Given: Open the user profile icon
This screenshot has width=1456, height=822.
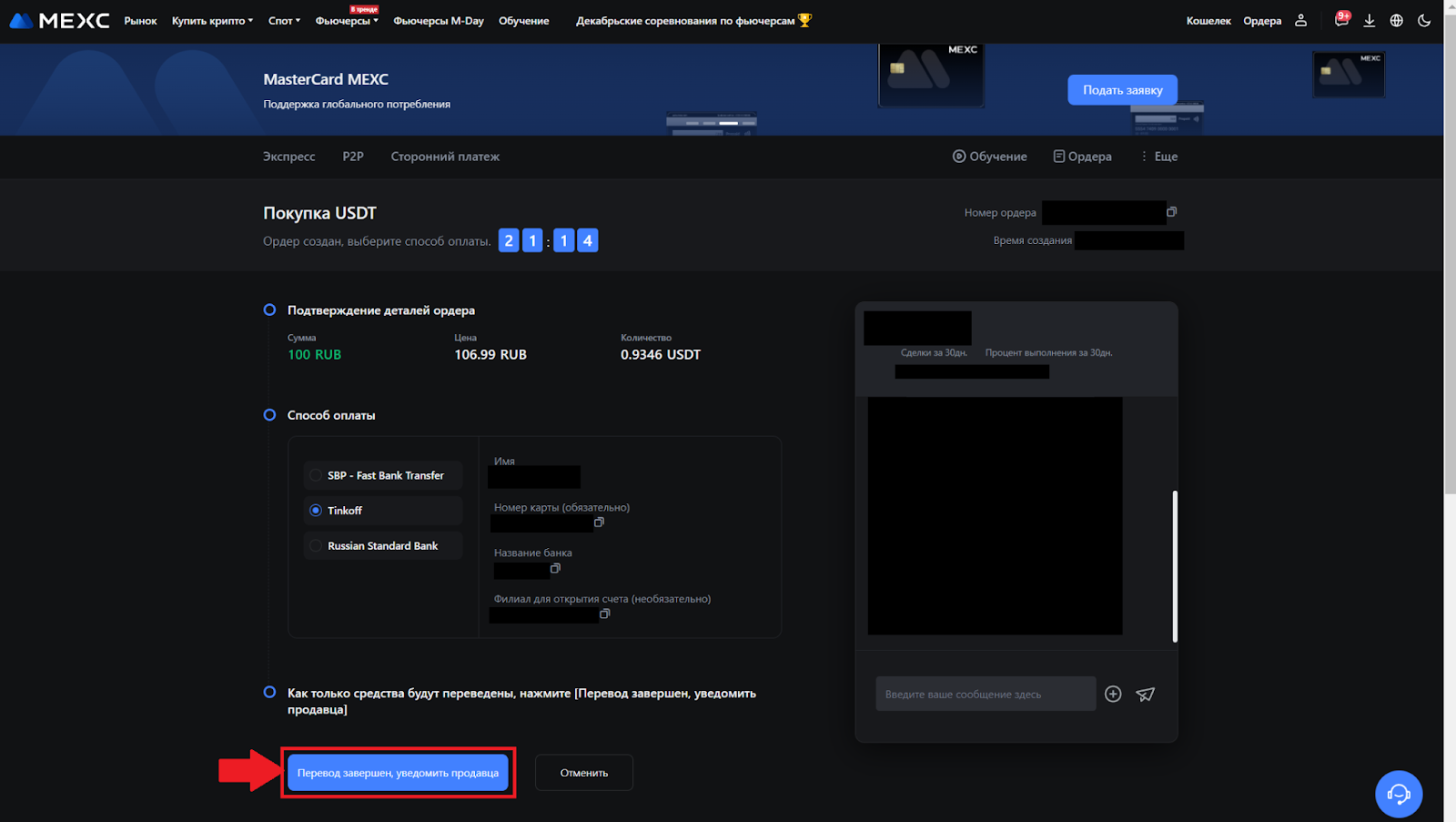Looking at the screenshot, I should pyautogui.click(x=1300, y=20).
